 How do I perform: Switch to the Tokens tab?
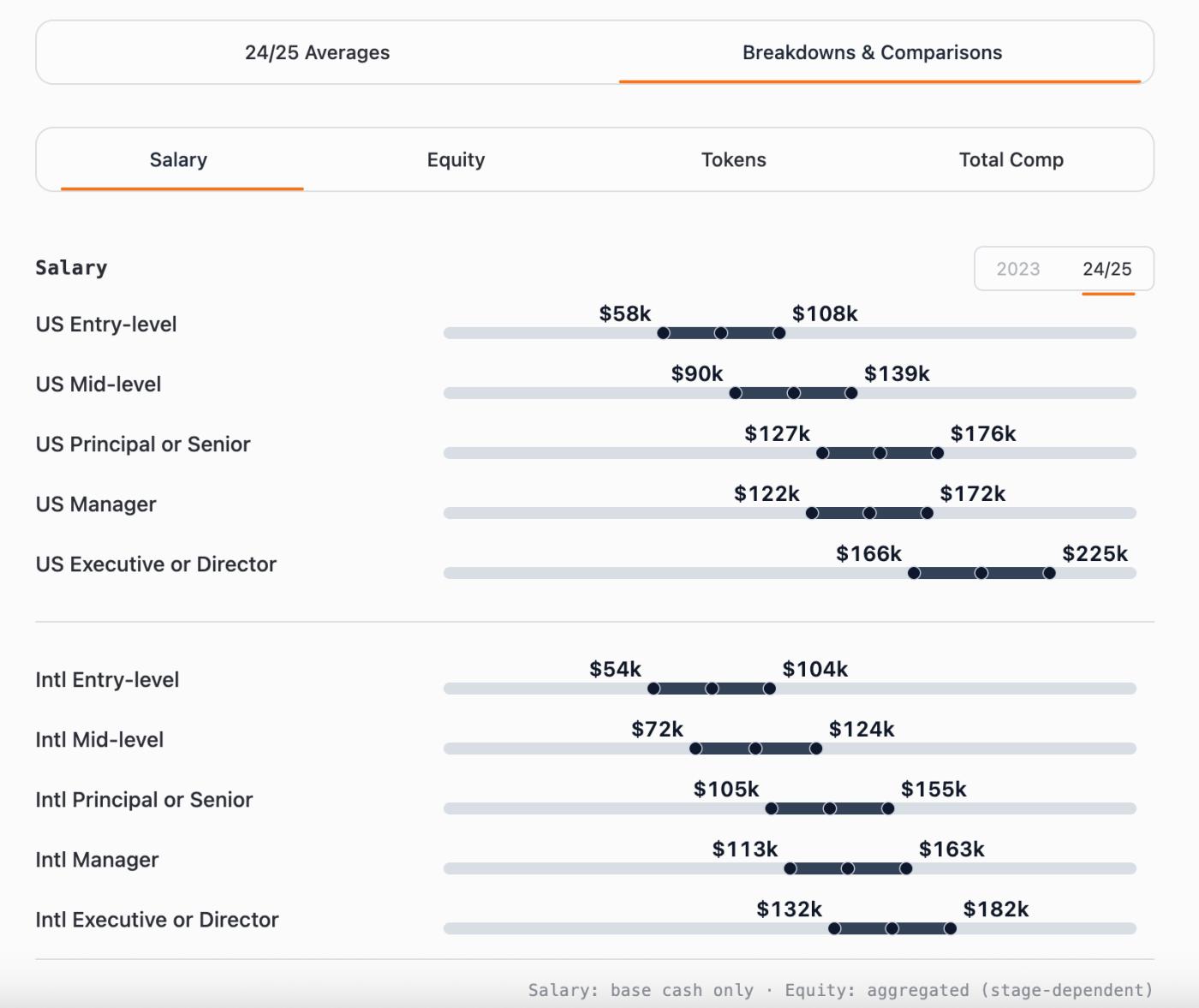click(x=733, y=160)
